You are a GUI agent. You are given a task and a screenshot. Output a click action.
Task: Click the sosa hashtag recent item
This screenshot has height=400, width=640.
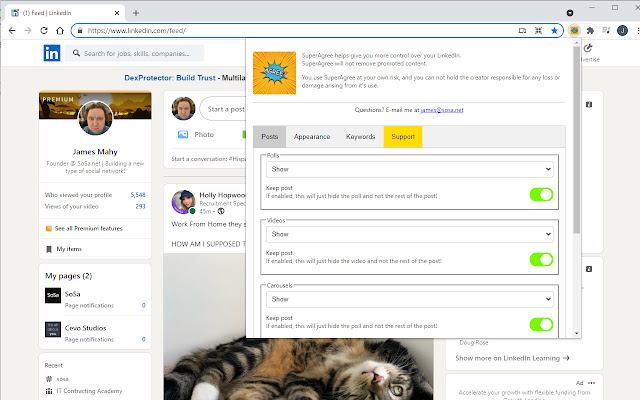click(x=62, y=379)
